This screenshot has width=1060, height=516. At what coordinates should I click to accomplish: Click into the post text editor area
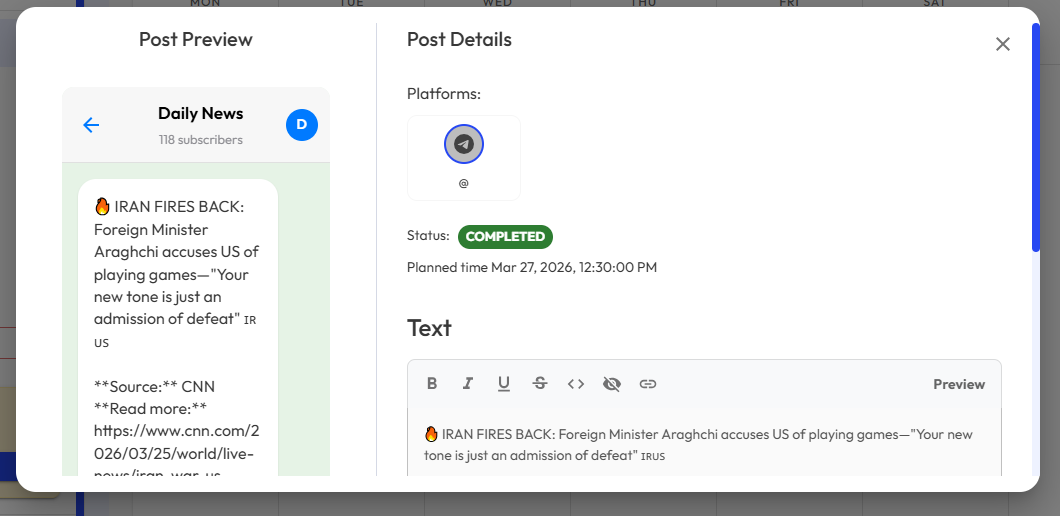[704, 443]
